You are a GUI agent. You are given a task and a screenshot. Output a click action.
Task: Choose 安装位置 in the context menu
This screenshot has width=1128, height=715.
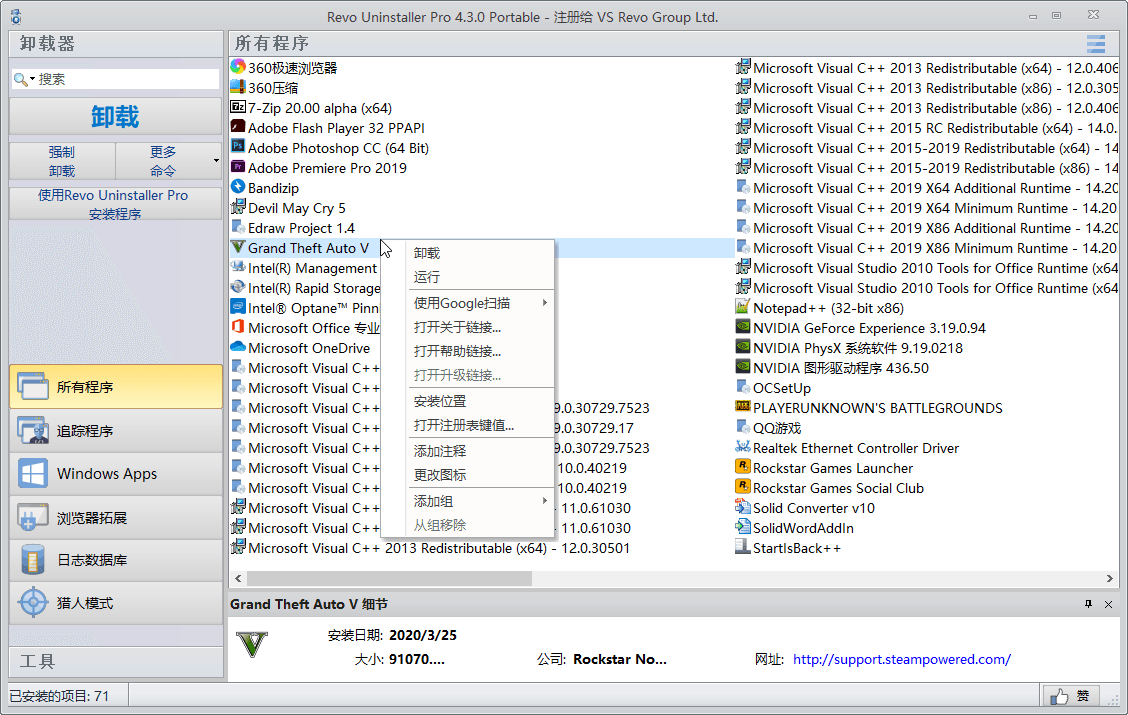[x=440, y=402]
